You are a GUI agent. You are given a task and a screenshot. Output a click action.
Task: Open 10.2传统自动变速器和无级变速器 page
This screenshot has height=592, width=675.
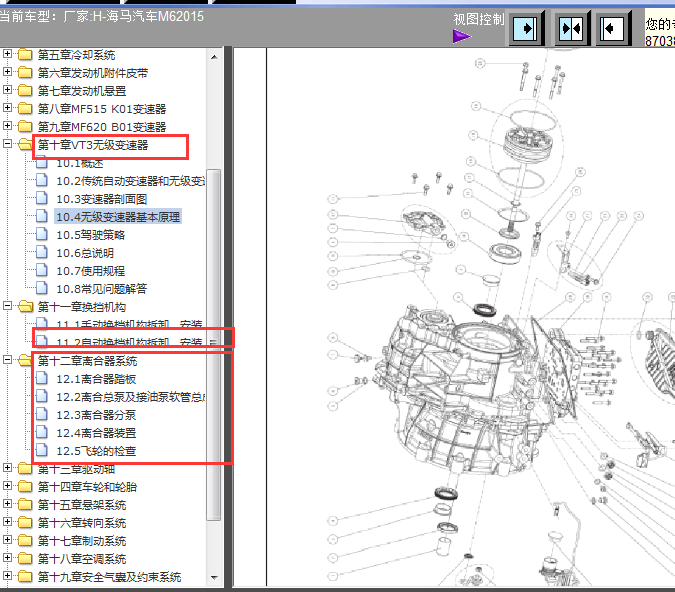[130, 181]
